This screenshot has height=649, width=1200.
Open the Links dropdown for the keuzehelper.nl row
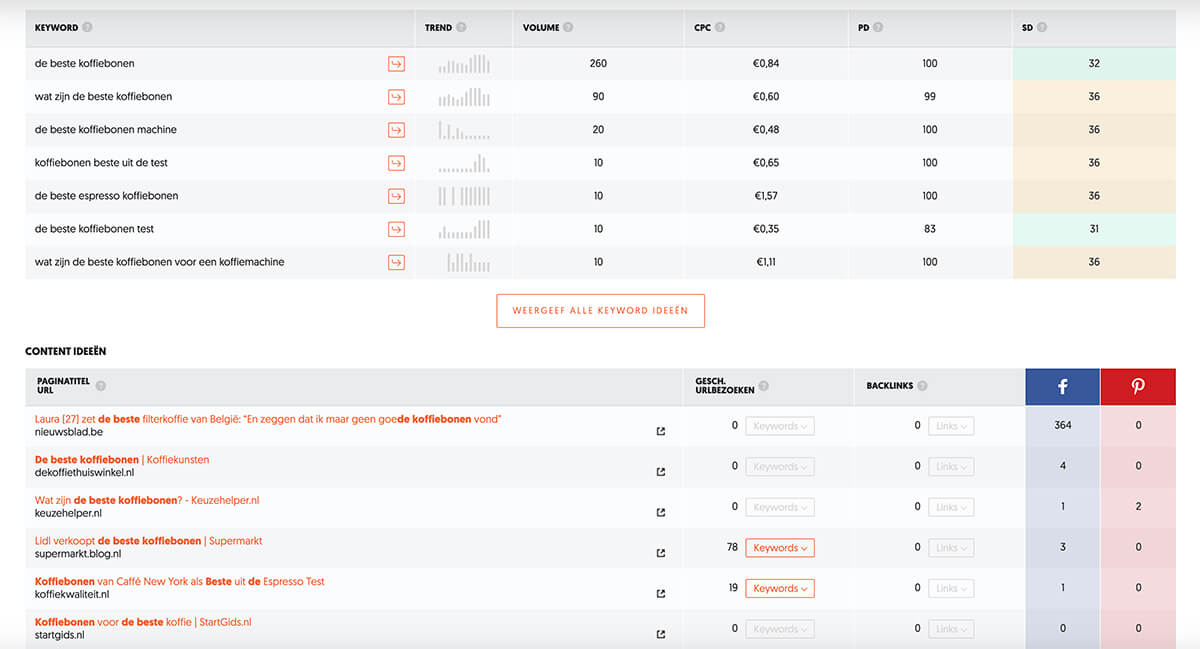[950, 507]
